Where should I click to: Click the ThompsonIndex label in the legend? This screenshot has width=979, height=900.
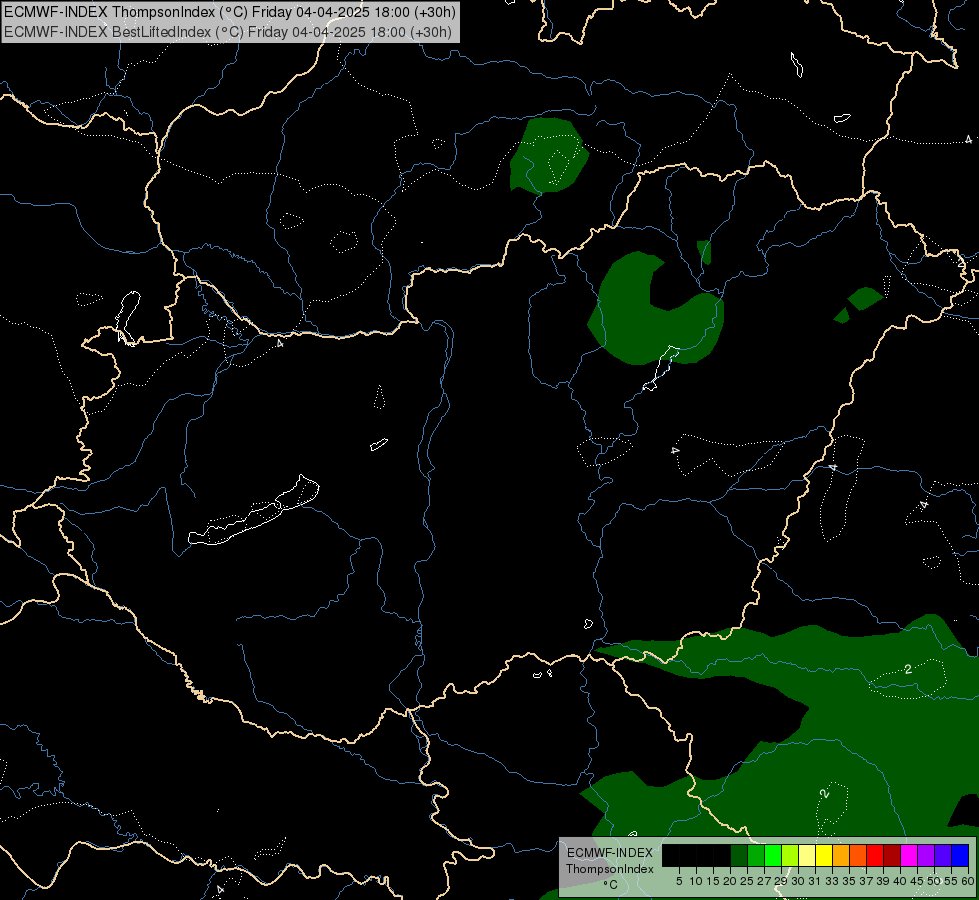(x=610, y=869)
